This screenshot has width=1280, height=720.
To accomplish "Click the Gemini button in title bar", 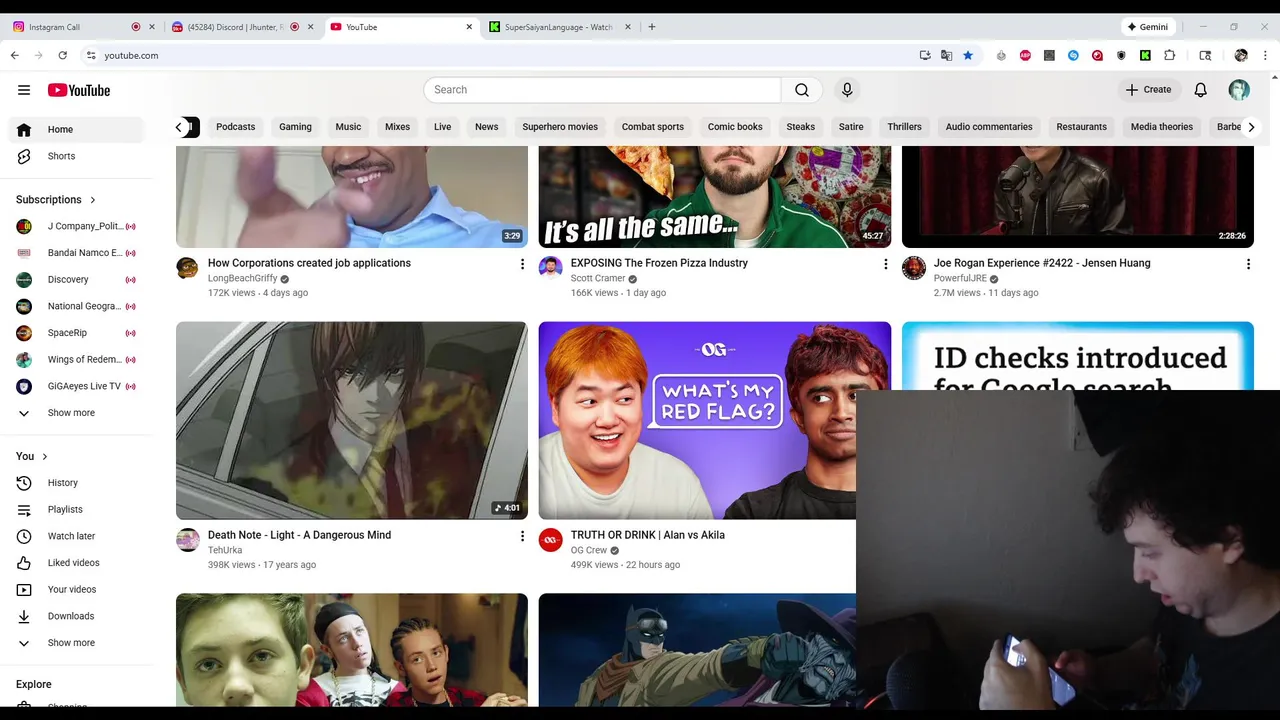I will pyautogui.click(x=1147, y=27).
